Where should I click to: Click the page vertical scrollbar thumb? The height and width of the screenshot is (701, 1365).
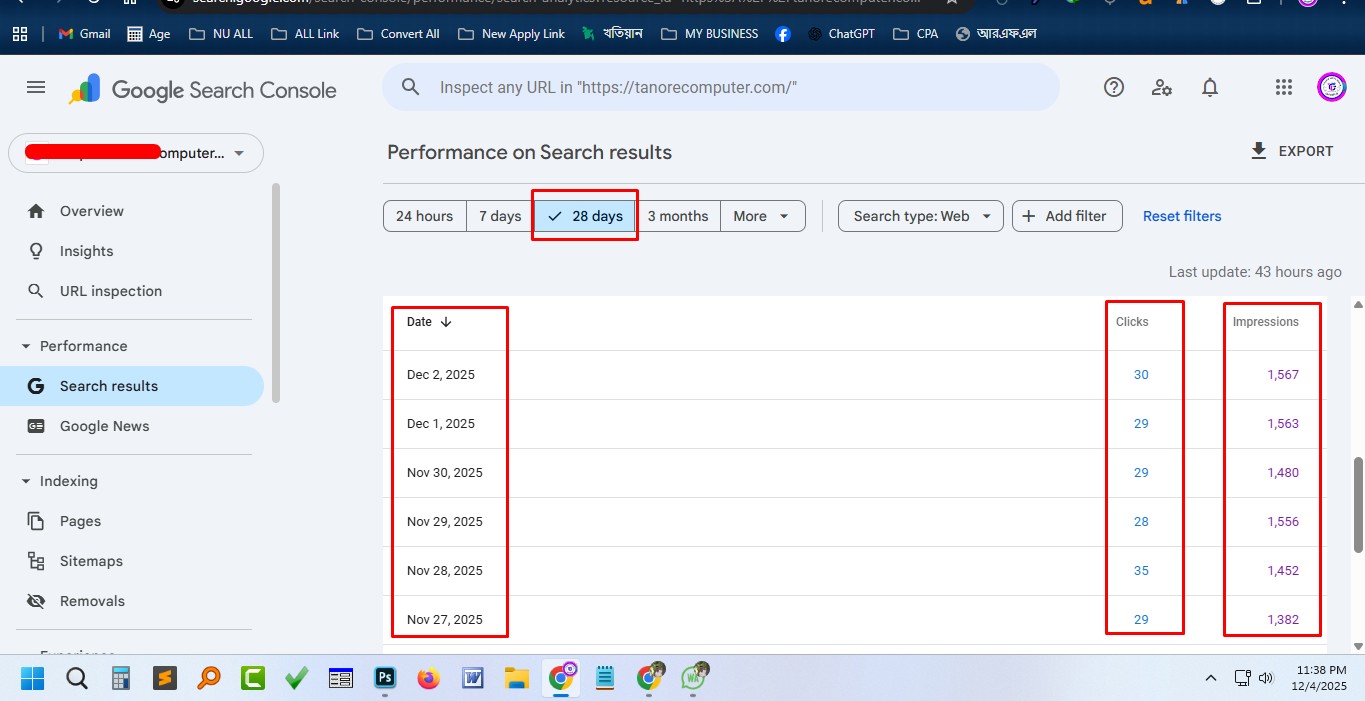click(x=1357, y=505)
